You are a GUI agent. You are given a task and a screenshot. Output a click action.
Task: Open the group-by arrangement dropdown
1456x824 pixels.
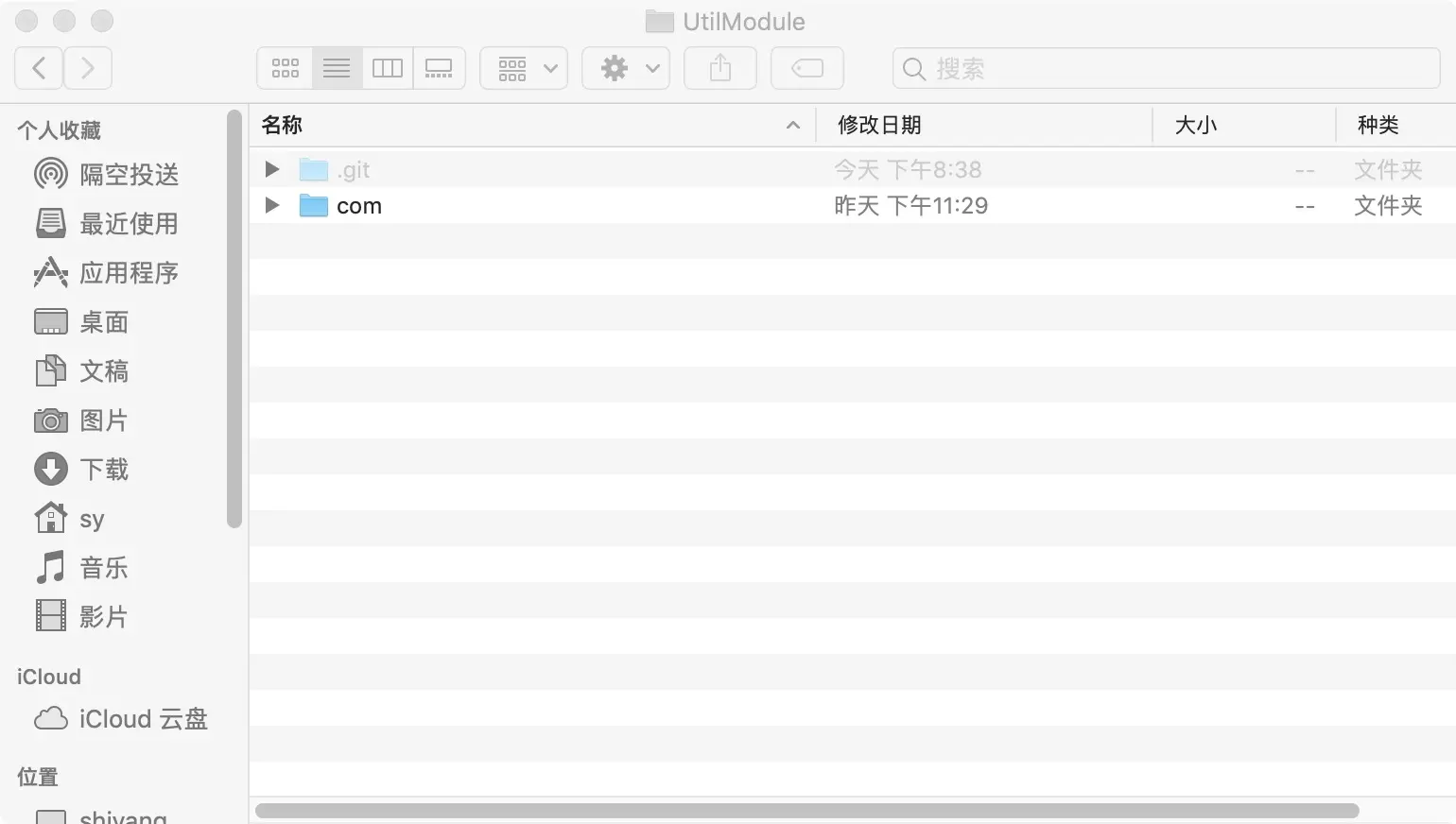pos(524,68)
